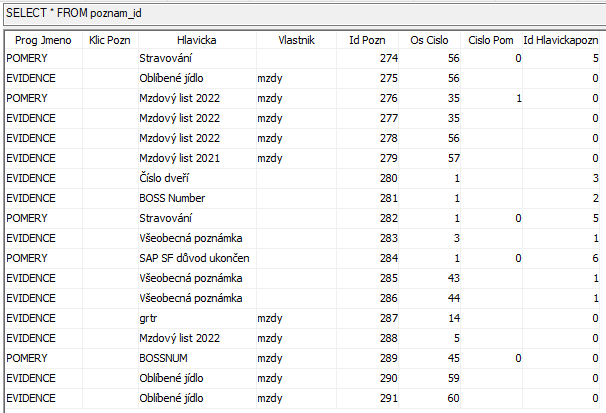This screenshot has height=413, width=606.
Task: Click the Os Cislo column header
Action: click(x=429, y=40)
